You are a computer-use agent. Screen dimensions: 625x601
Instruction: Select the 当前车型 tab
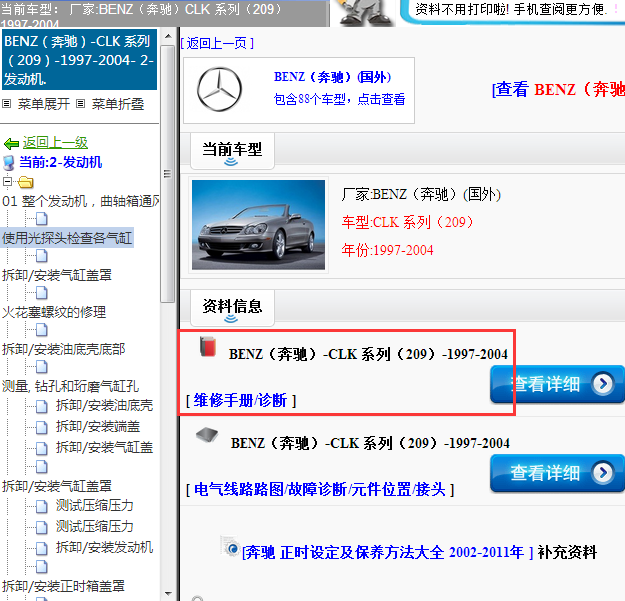click(x=232, y=151)
